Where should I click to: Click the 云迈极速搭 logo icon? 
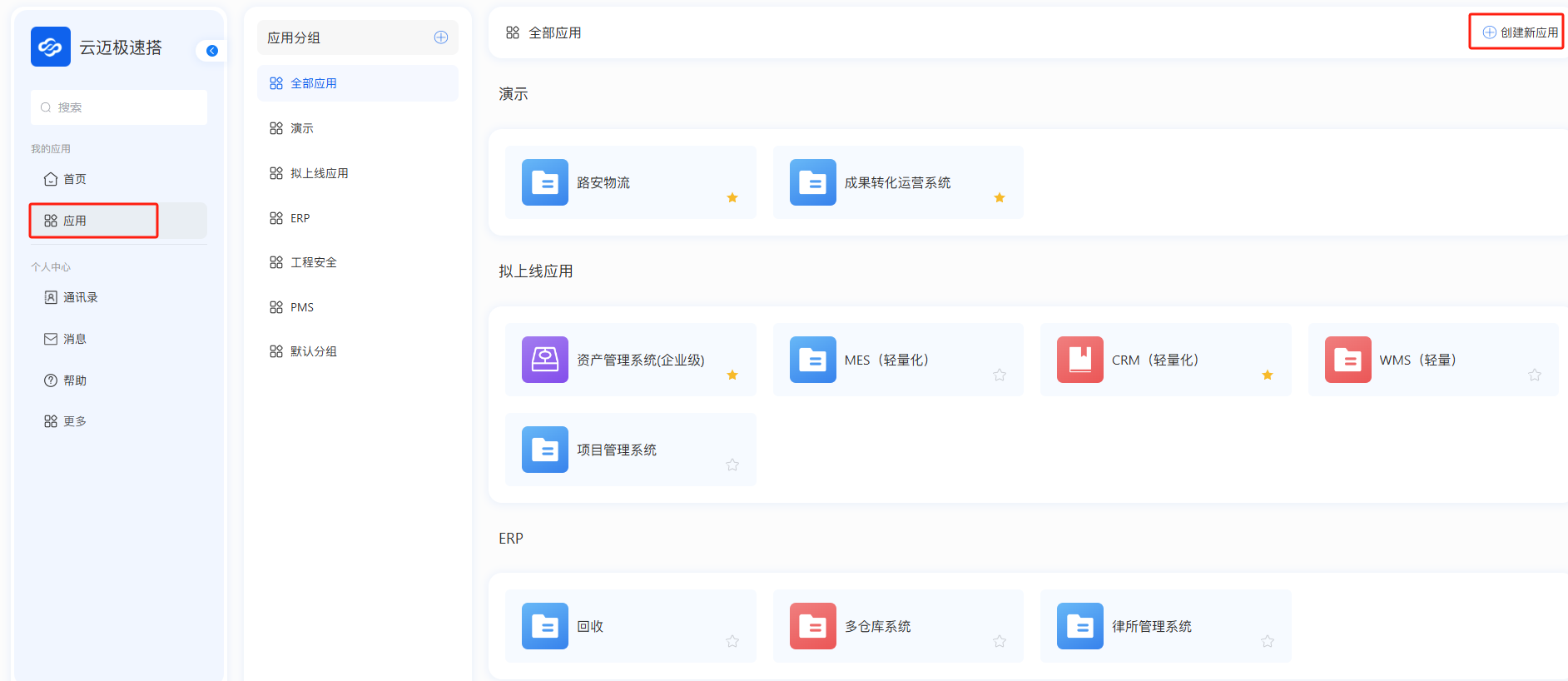pos(50,47)
